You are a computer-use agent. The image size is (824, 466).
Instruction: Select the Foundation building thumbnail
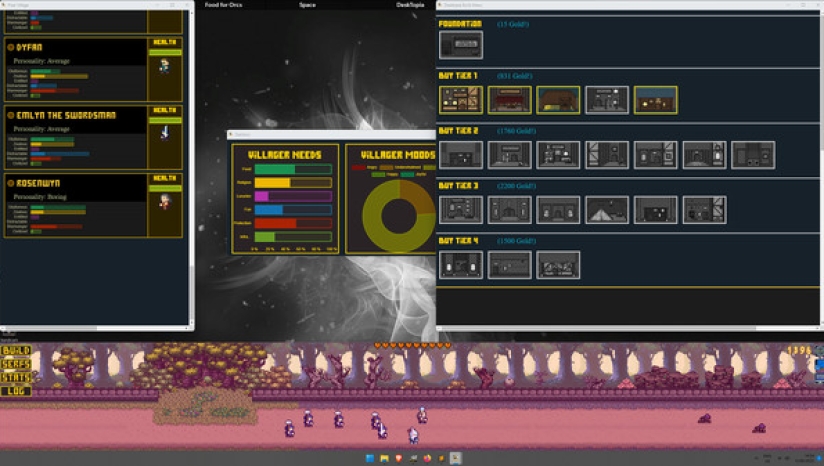pos(460,45)
